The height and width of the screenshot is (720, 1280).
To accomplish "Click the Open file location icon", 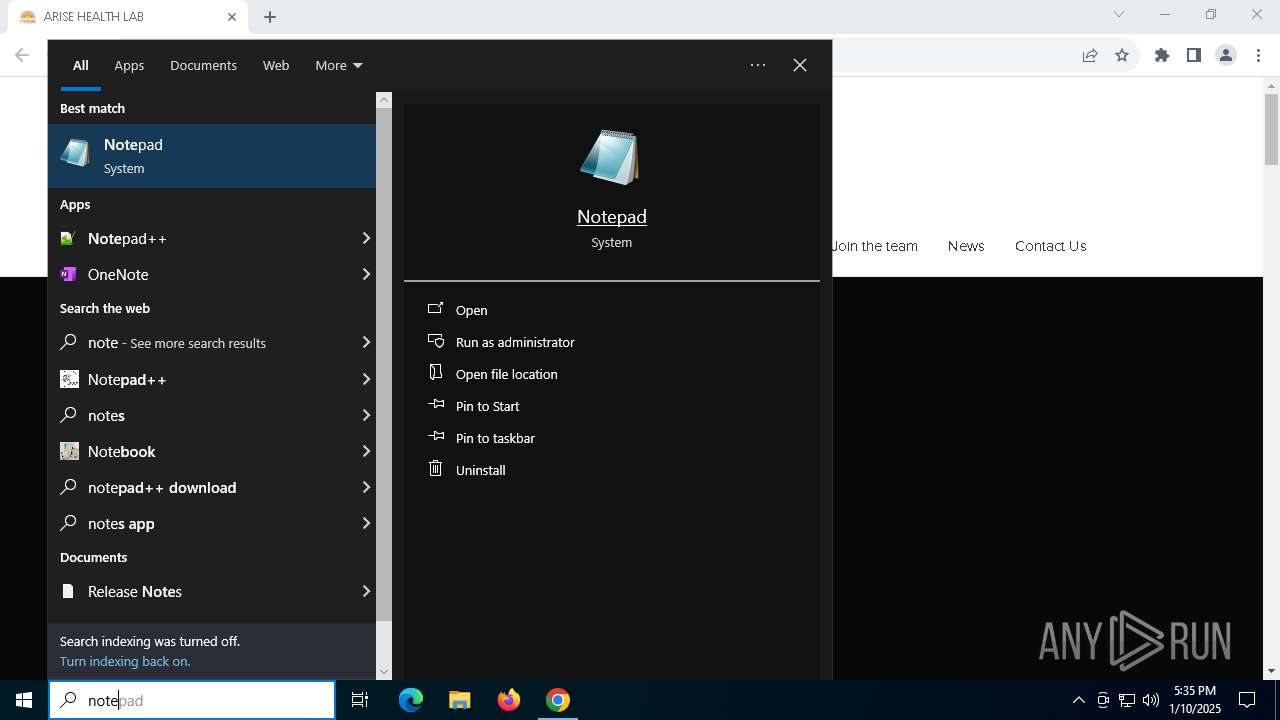I will (x=435, y=373).
